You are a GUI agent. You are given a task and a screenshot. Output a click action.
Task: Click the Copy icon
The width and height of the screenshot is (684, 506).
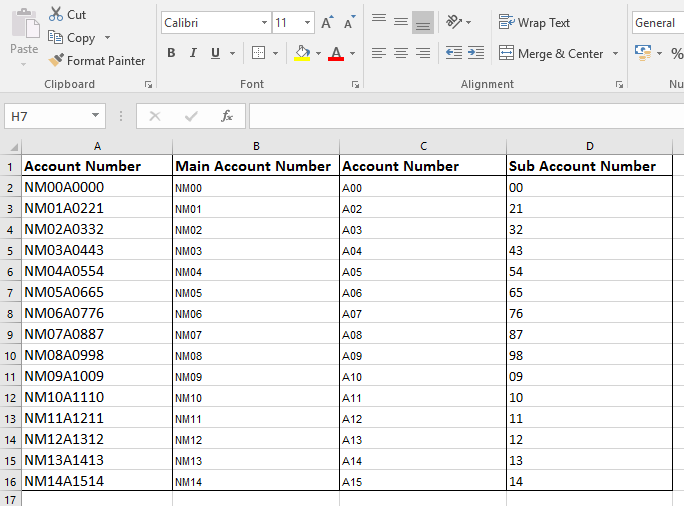pyautogui.click(x=55, y=37)
